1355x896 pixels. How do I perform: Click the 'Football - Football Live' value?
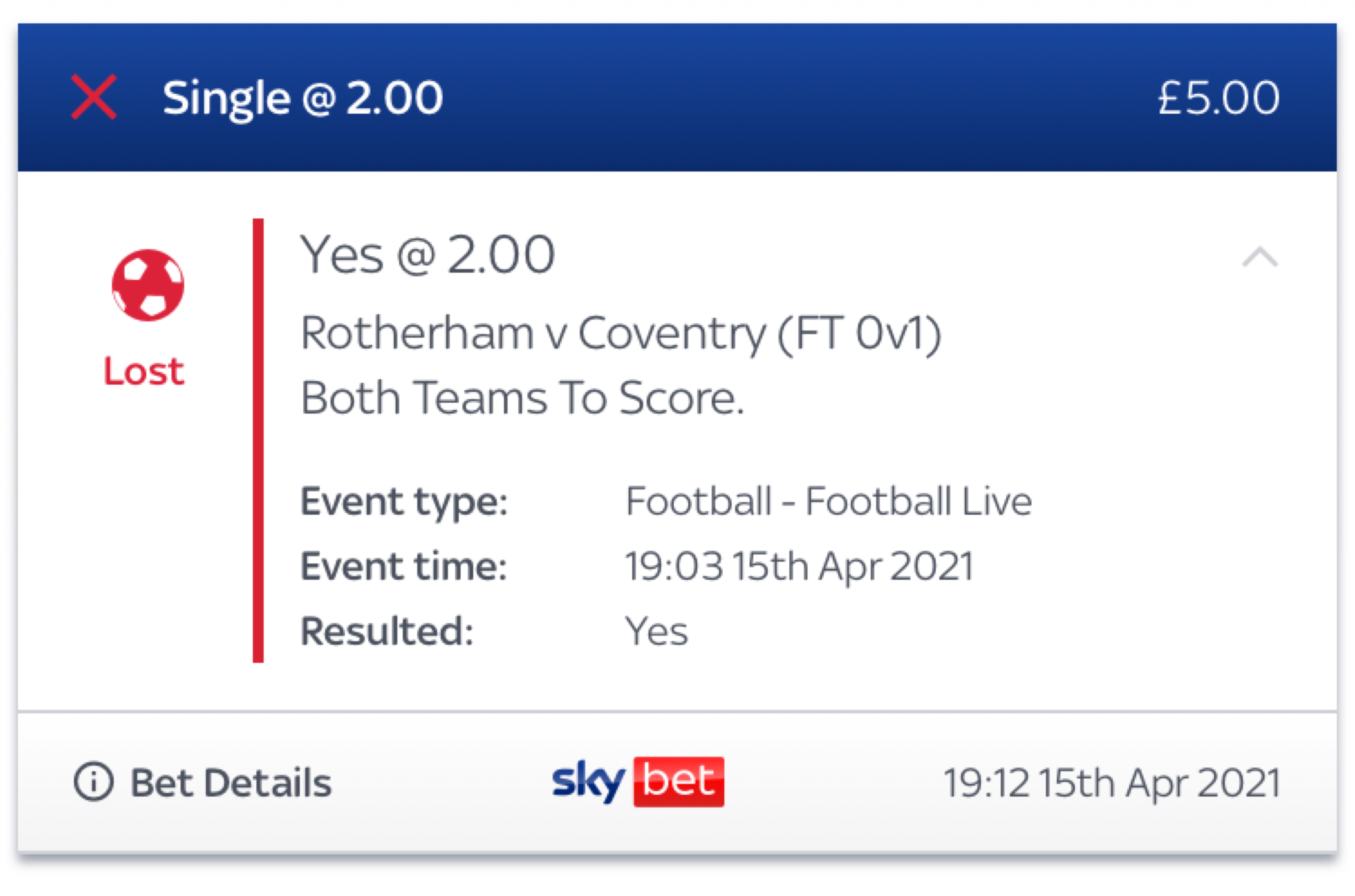coord(829,502)
